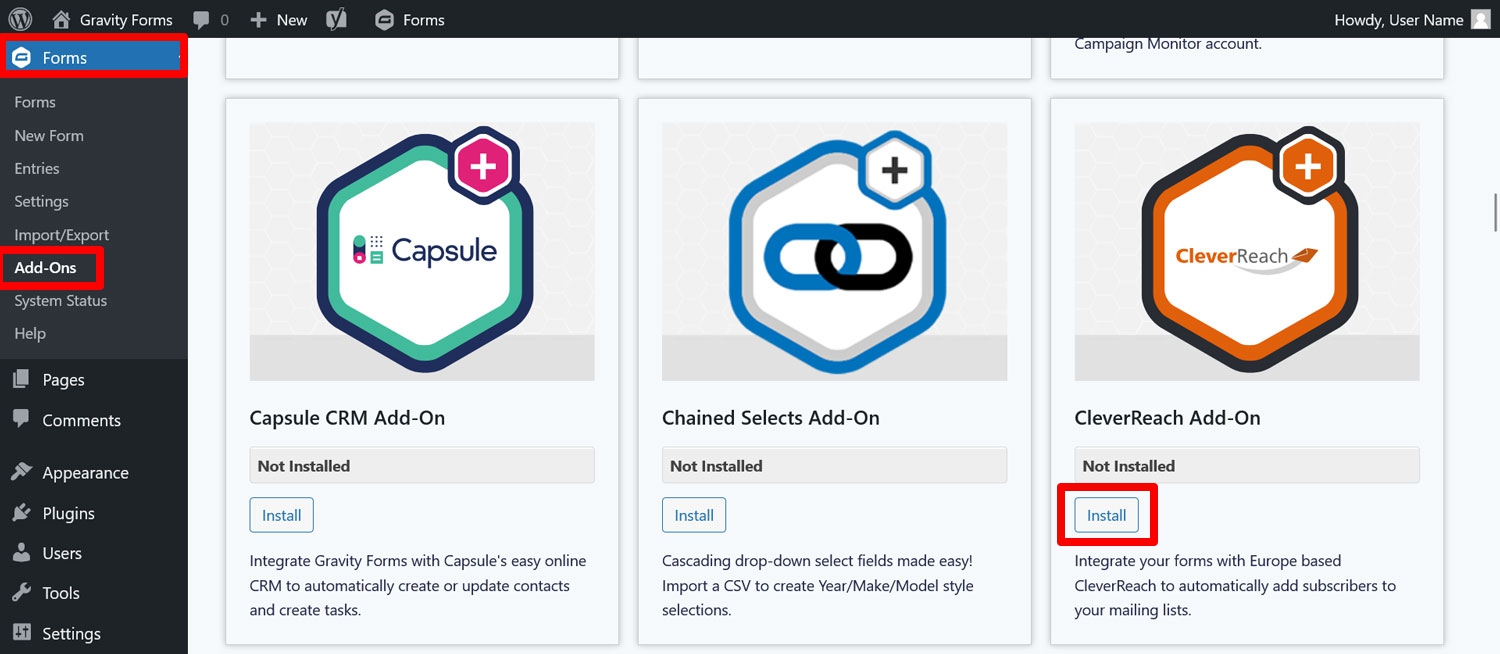
Task: Click the home icon beside Gravity Forms
Action: click(x=61, y=19)
